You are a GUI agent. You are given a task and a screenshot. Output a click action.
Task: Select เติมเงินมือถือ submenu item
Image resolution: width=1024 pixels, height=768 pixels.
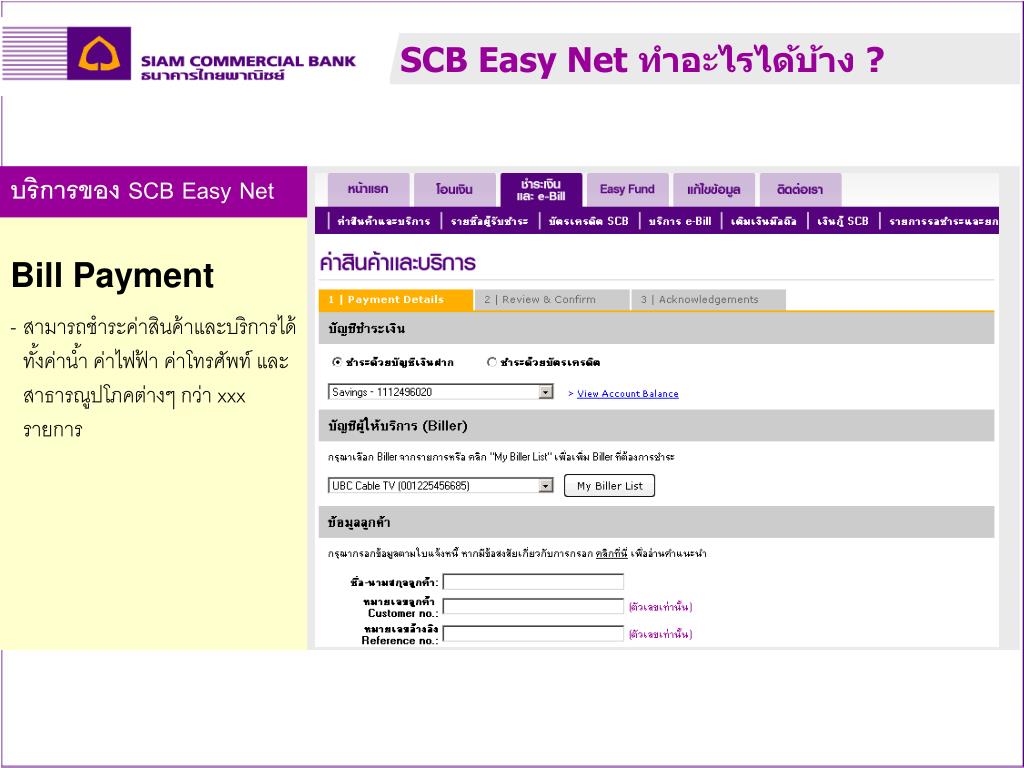click(763, 221)
